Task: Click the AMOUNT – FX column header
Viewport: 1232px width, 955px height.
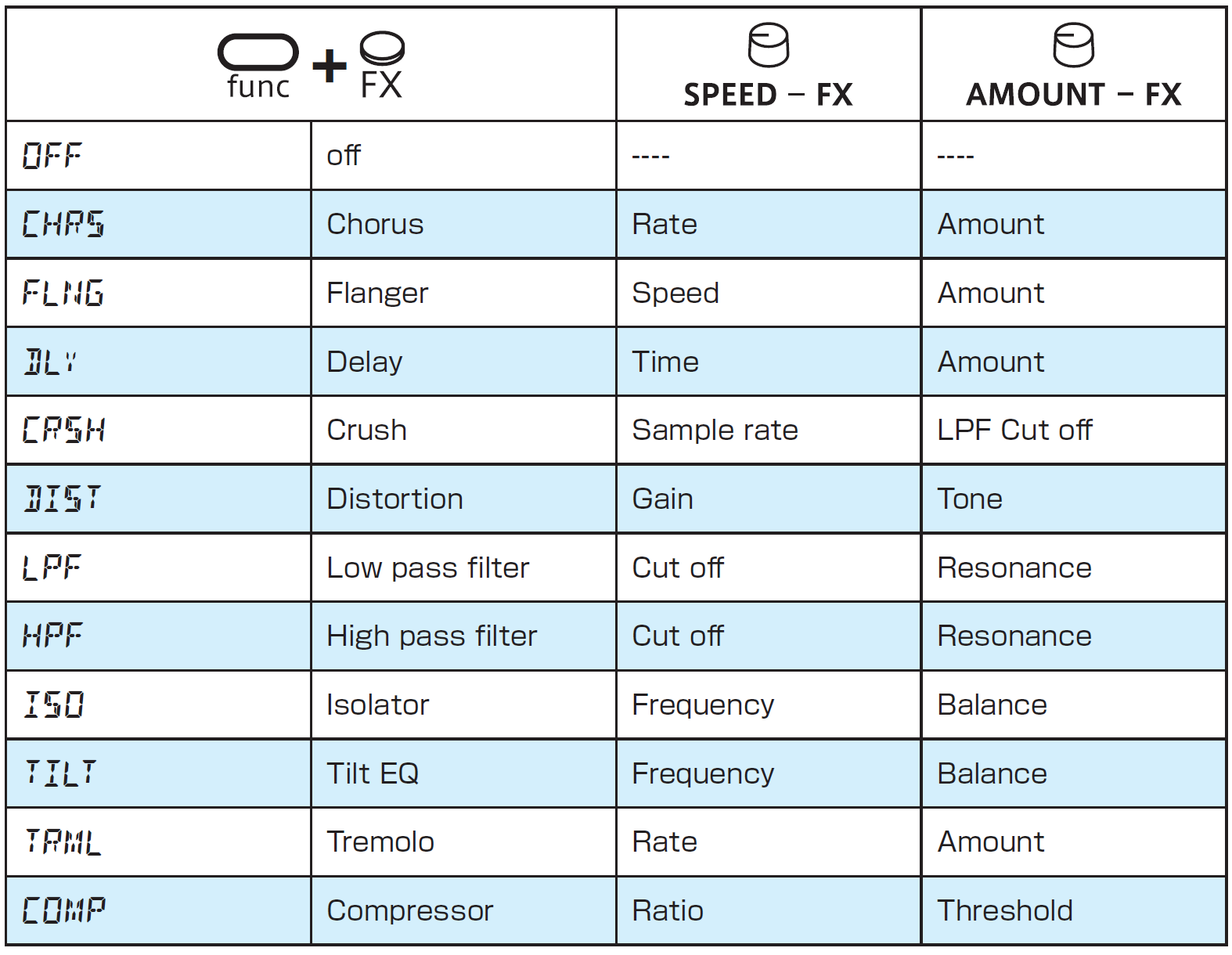Action: 1074,64
